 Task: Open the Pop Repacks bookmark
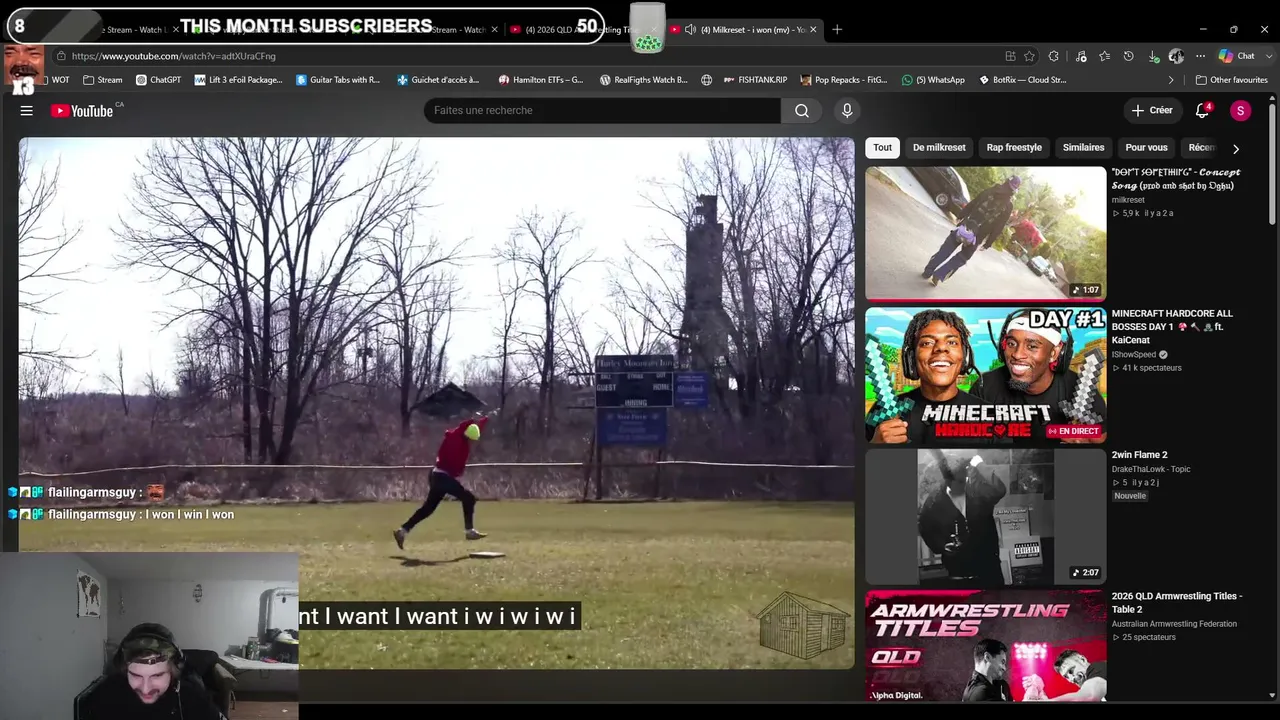[843, 80]
